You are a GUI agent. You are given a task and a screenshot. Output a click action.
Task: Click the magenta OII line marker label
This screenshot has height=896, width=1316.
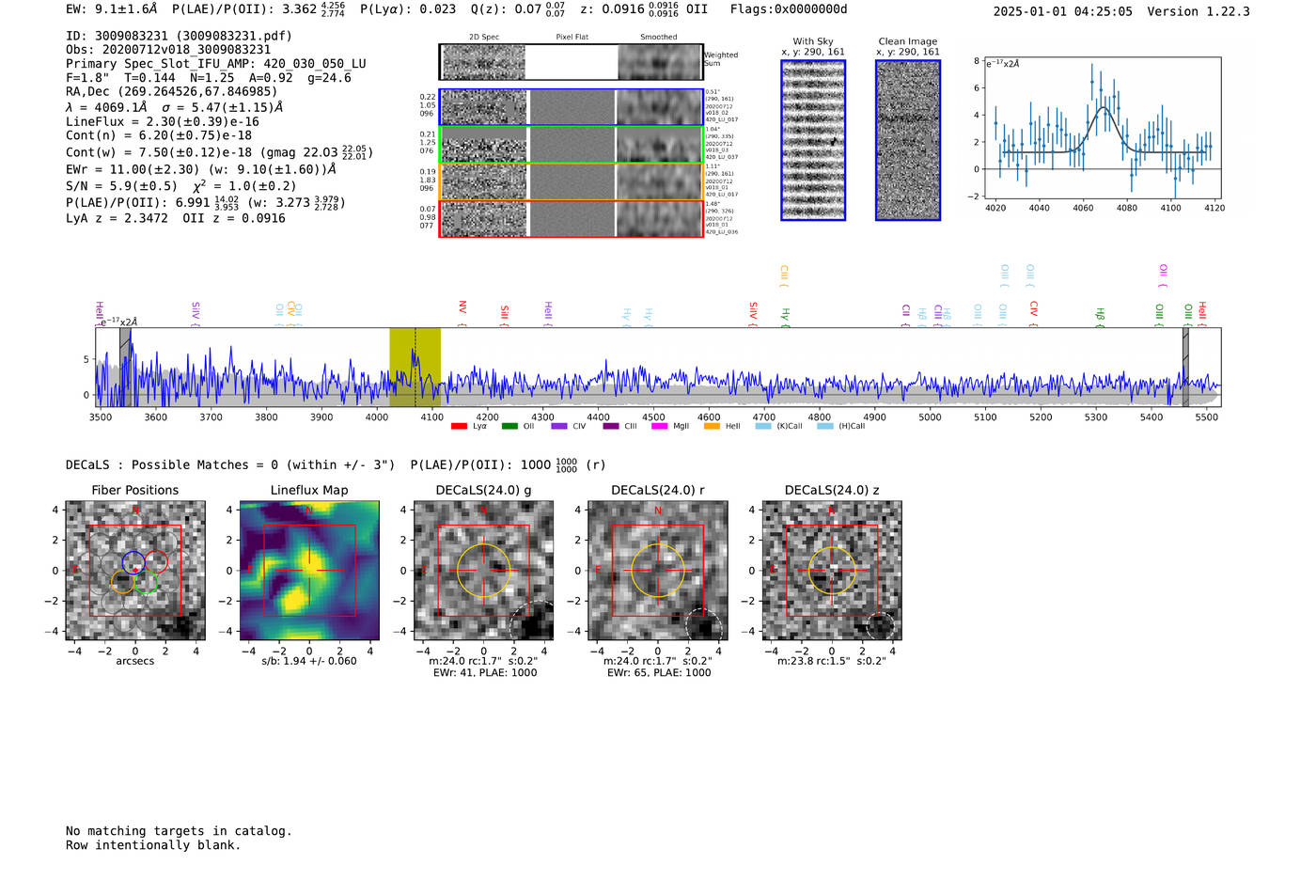pos(1163,275)
